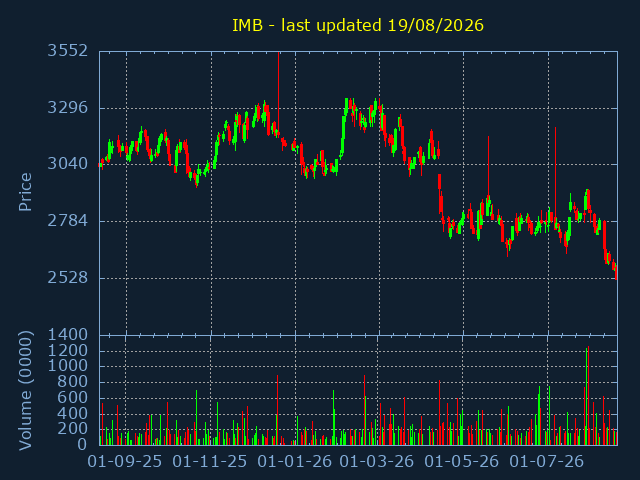Click the 01-09-25 date label
Screen dimensions: 640x480
click(x=125, y=462)
